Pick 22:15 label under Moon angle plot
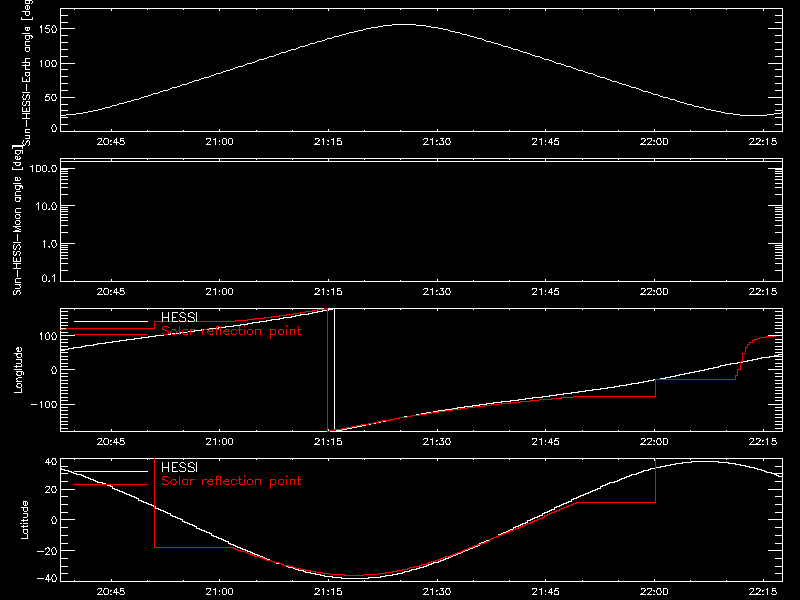The width and height of the screenshot is (800, 600). point(763,292)
